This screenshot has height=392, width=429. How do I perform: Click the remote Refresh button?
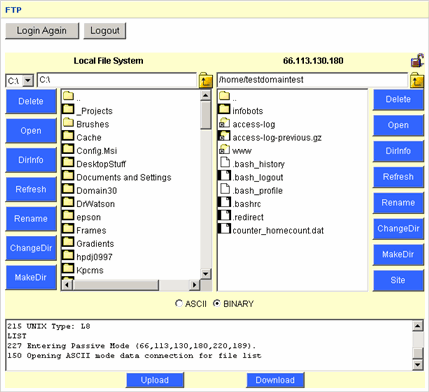coord(398,177)
